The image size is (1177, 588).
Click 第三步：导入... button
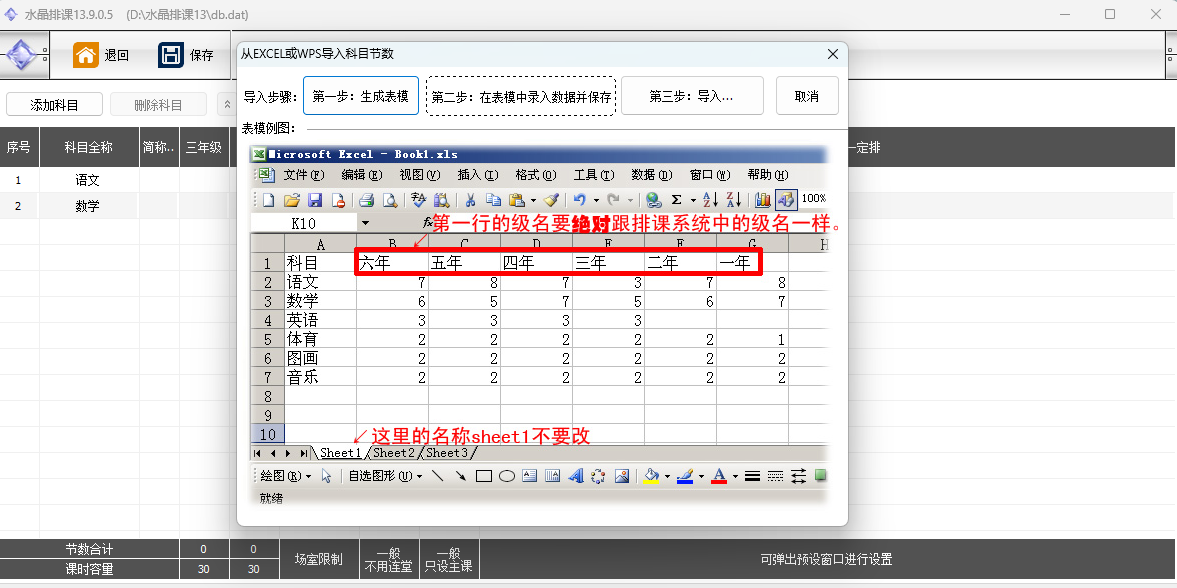click(692, 96)
